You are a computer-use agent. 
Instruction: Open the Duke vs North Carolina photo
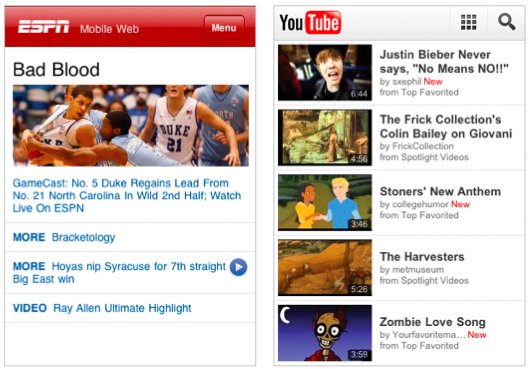[131, 125]
